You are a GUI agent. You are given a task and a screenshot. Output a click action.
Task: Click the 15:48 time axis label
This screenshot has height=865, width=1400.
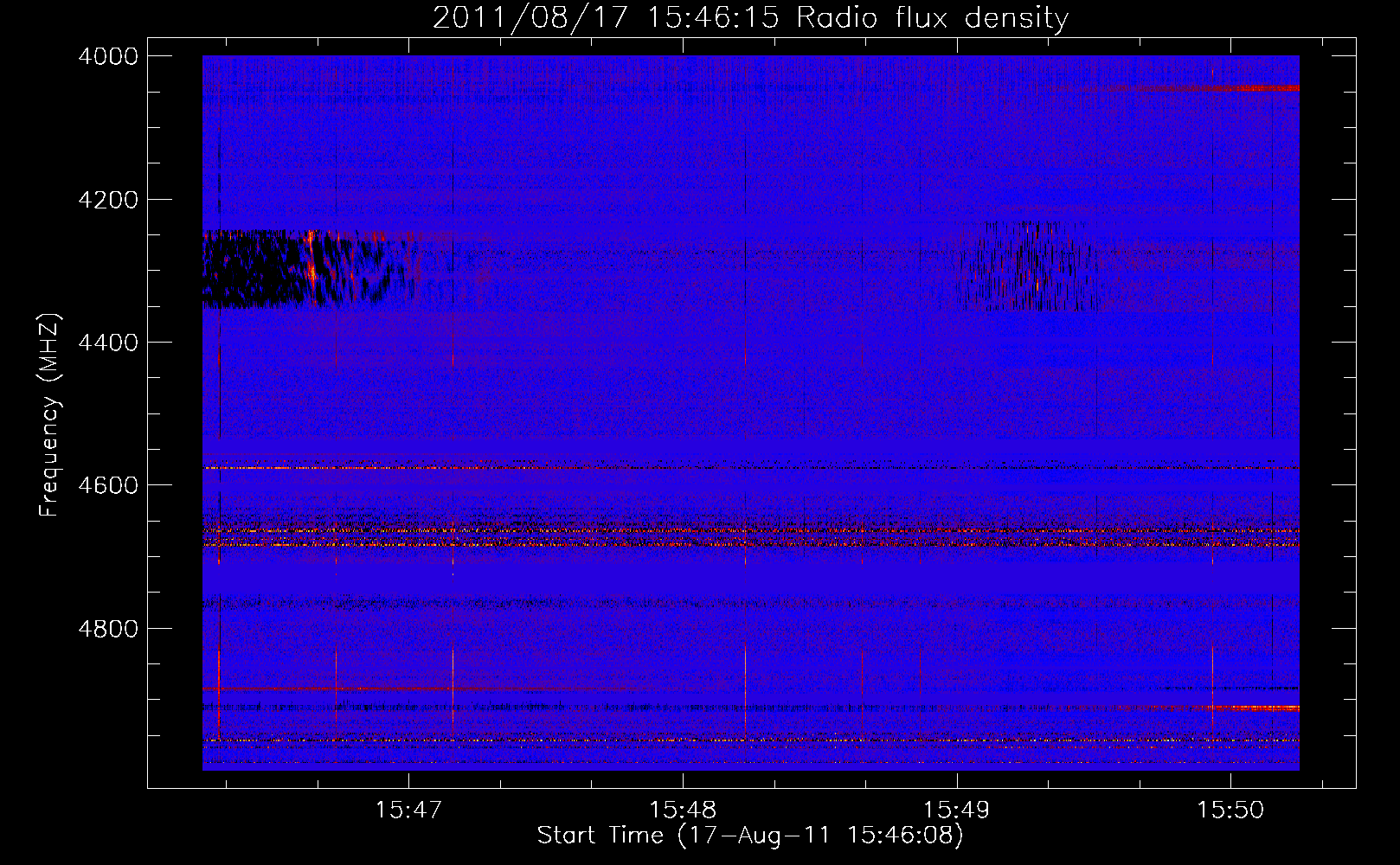[x=683, y=811]
